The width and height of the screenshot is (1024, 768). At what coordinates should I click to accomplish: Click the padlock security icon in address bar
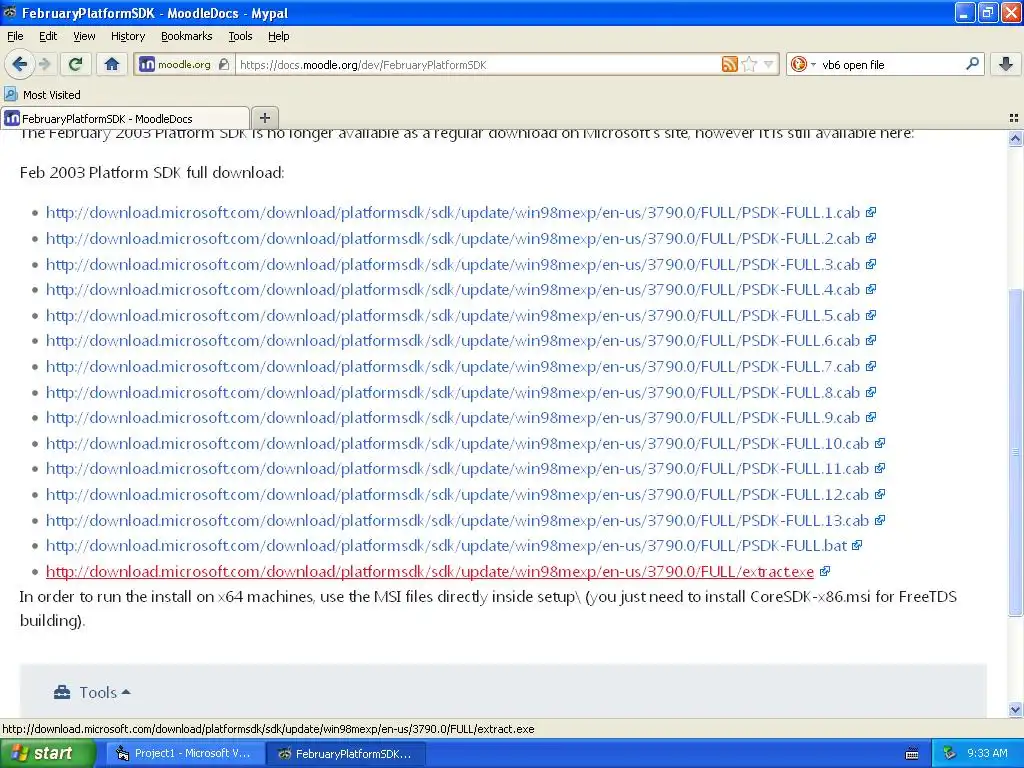click(x=224, y=65)
